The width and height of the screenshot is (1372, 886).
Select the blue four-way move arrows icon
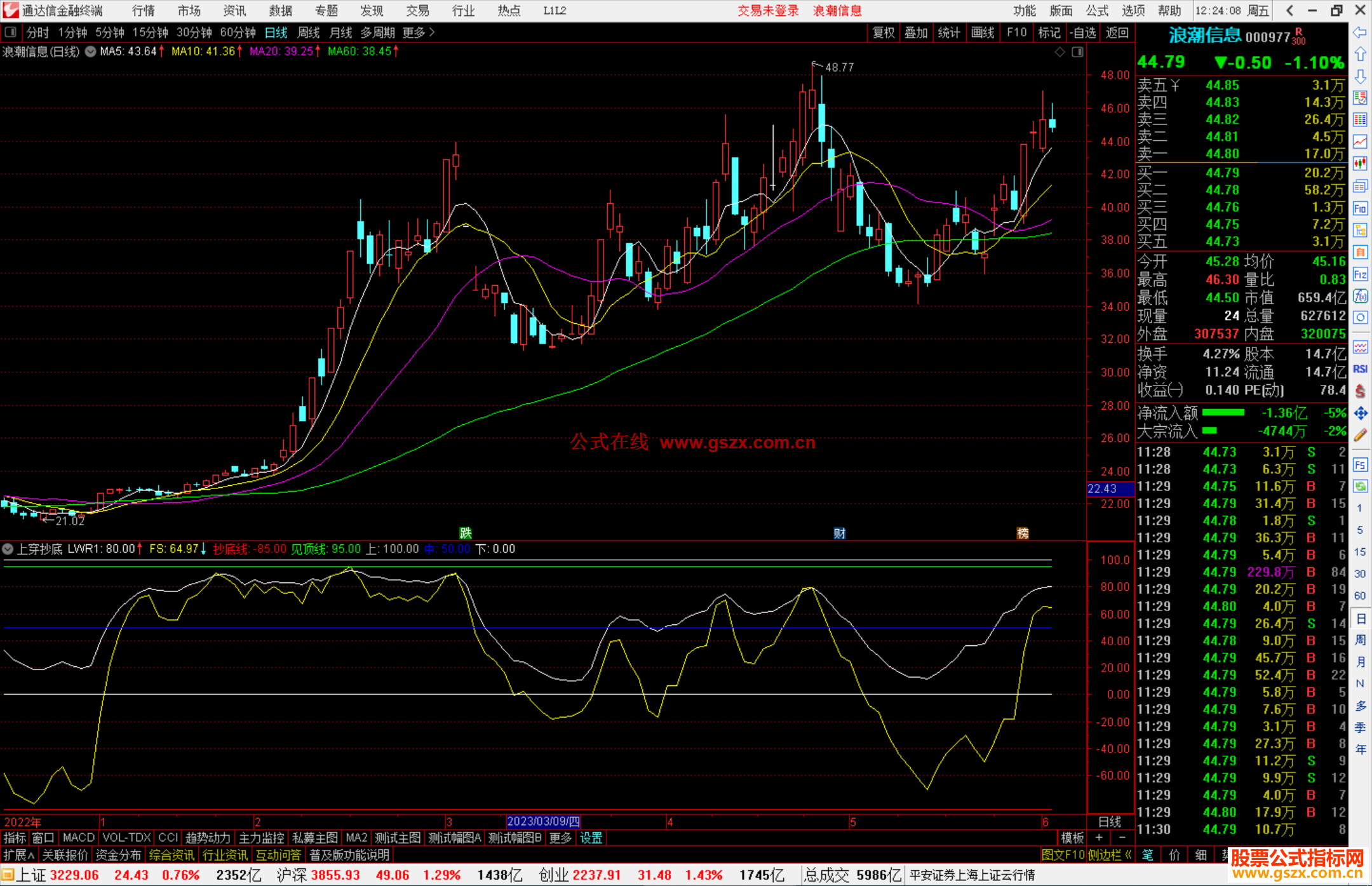coord(1360,413)
